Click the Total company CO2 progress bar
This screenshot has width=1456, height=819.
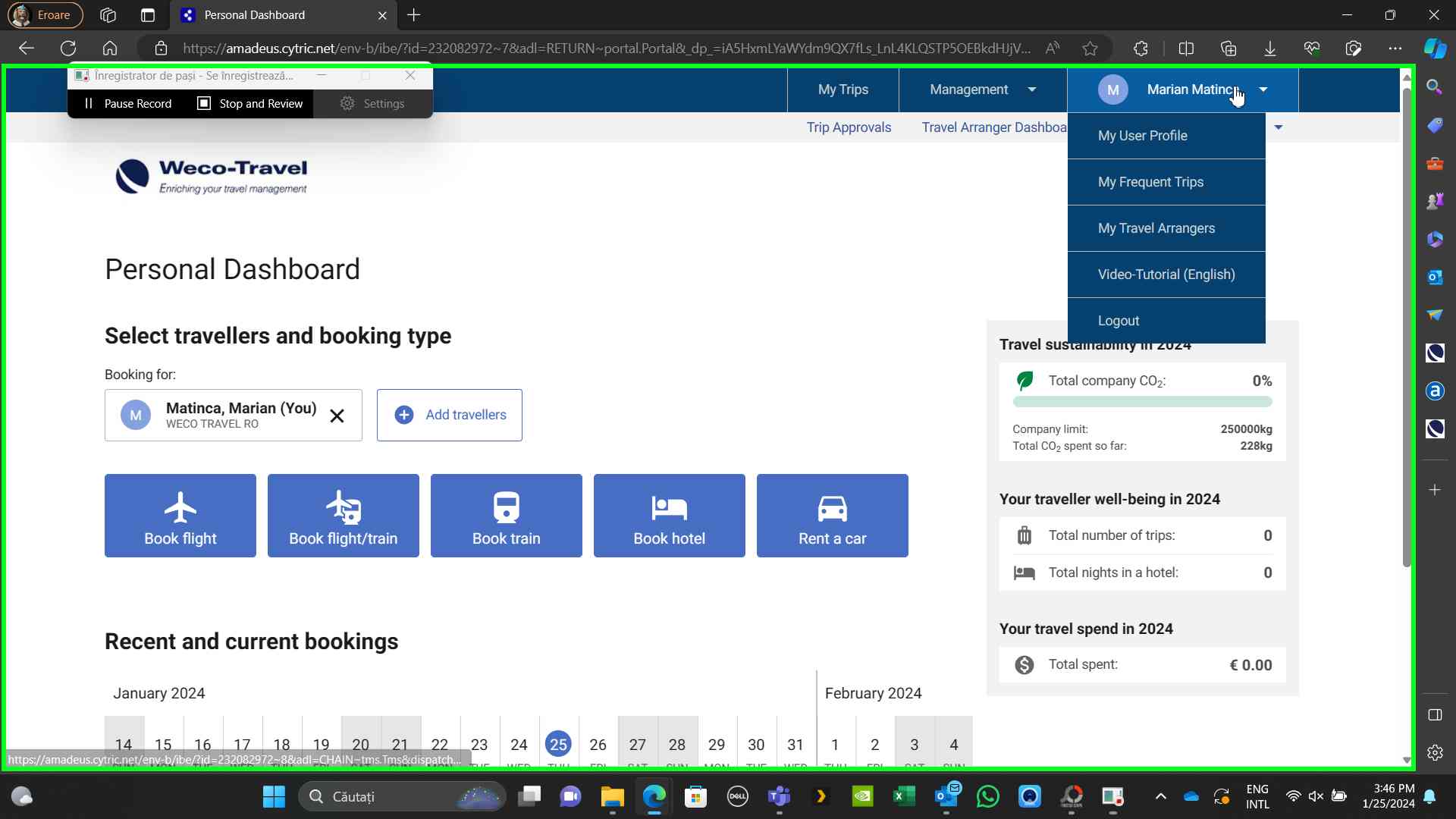1142,402
